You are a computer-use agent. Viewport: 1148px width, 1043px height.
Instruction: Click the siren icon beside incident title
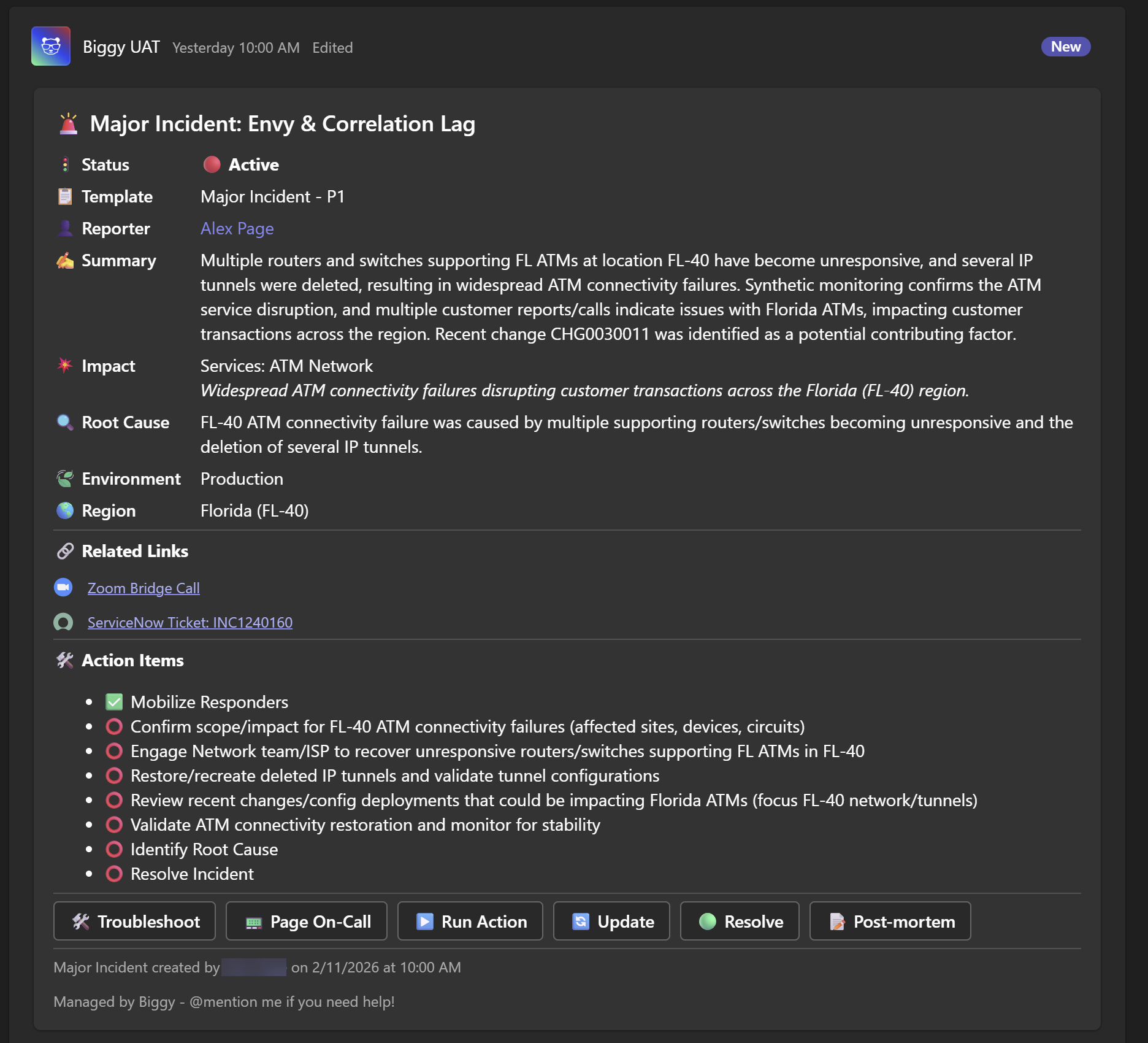[x=68, y=124]
